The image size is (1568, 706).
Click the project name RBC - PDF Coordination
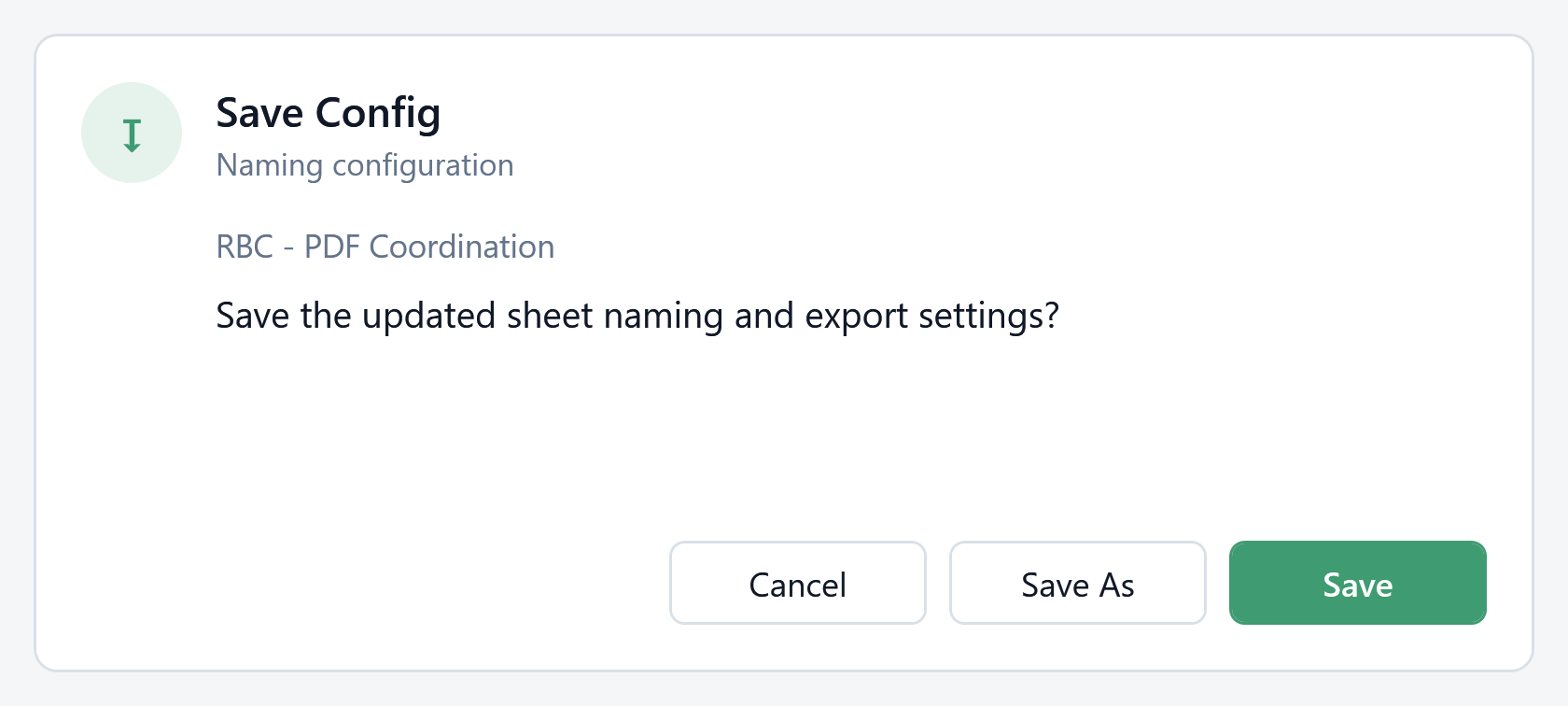pyautogui.click(x=385, y=247)
